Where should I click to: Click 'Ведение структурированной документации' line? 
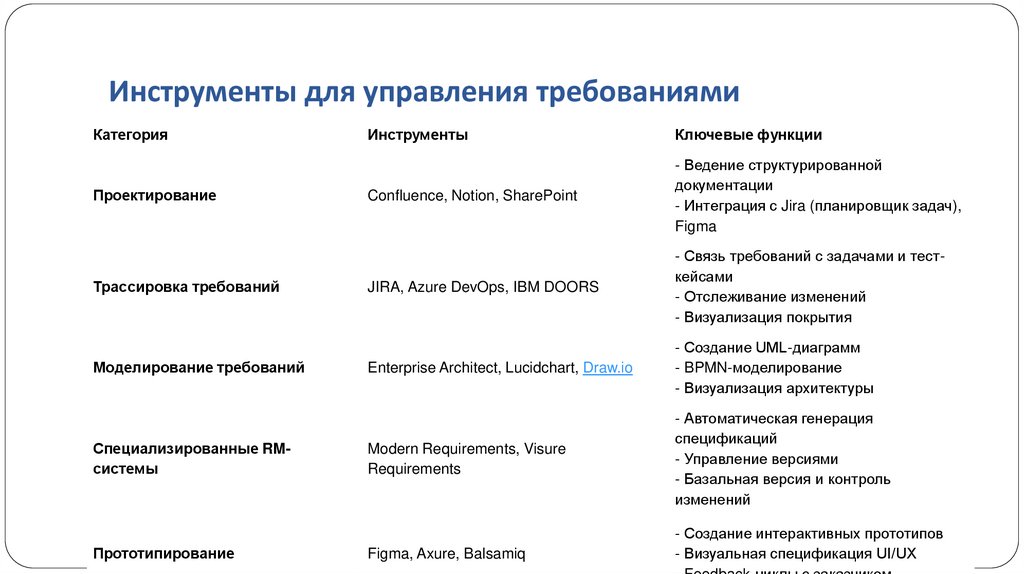coord(778,175)
